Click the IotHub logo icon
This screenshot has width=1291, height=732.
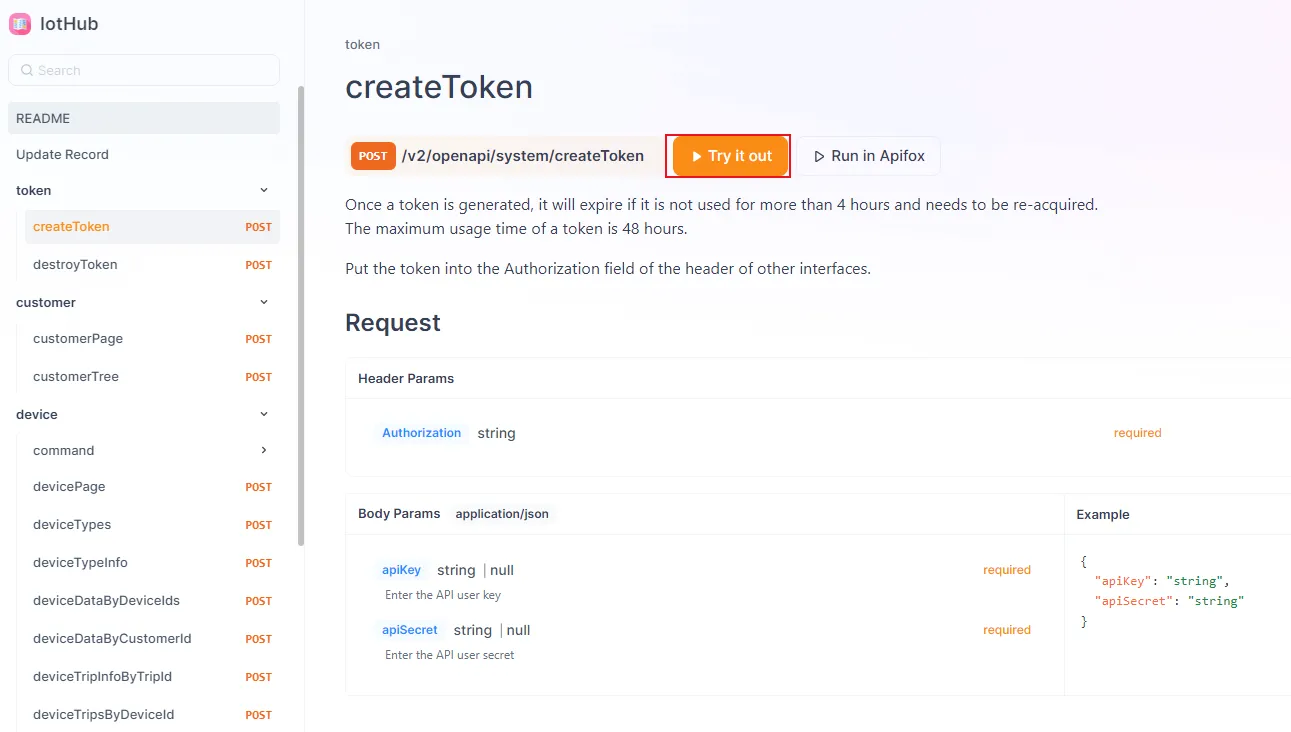tap(20, 23)
